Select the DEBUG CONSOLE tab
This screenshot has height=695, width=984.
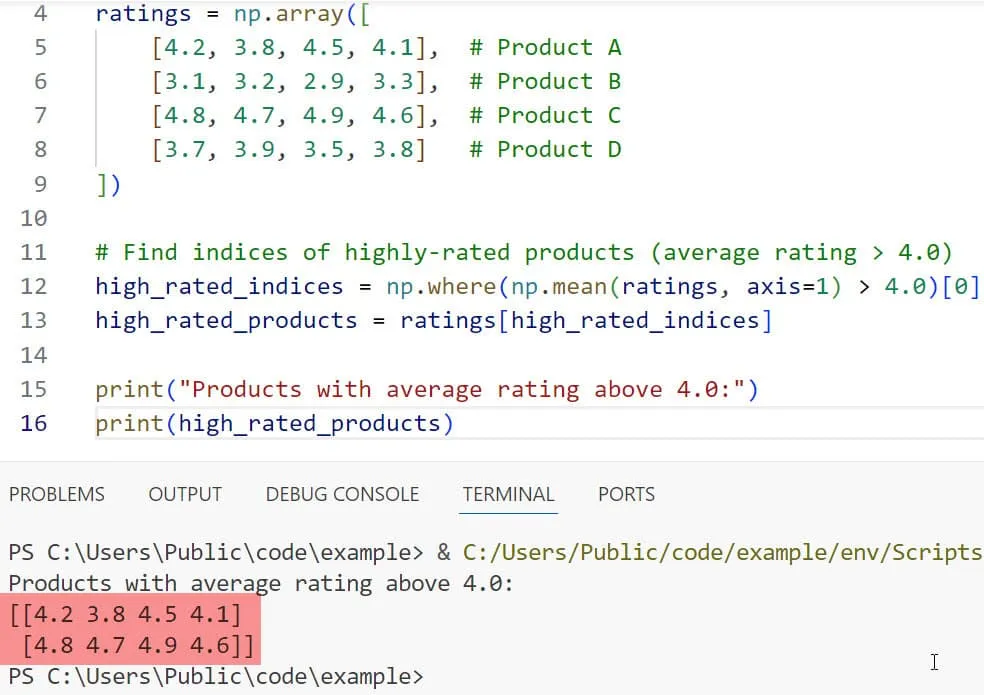[x=342, y=494]
